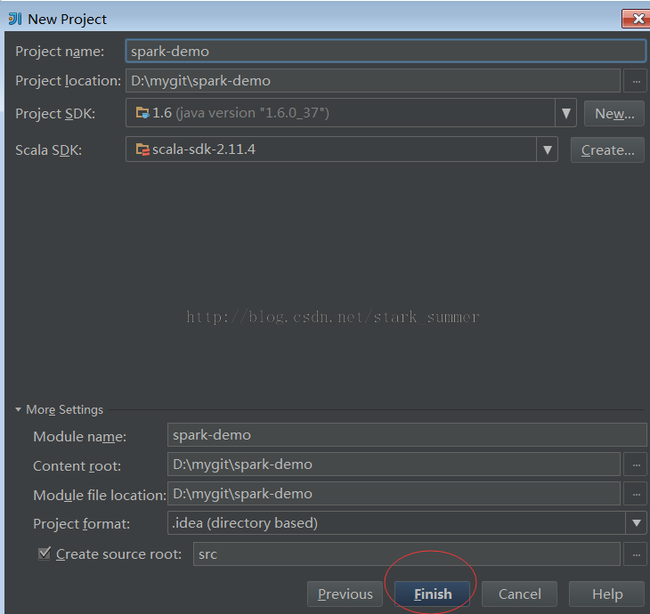
Task: Cancel the New Project wizard
Action: [x=519, y=594]
